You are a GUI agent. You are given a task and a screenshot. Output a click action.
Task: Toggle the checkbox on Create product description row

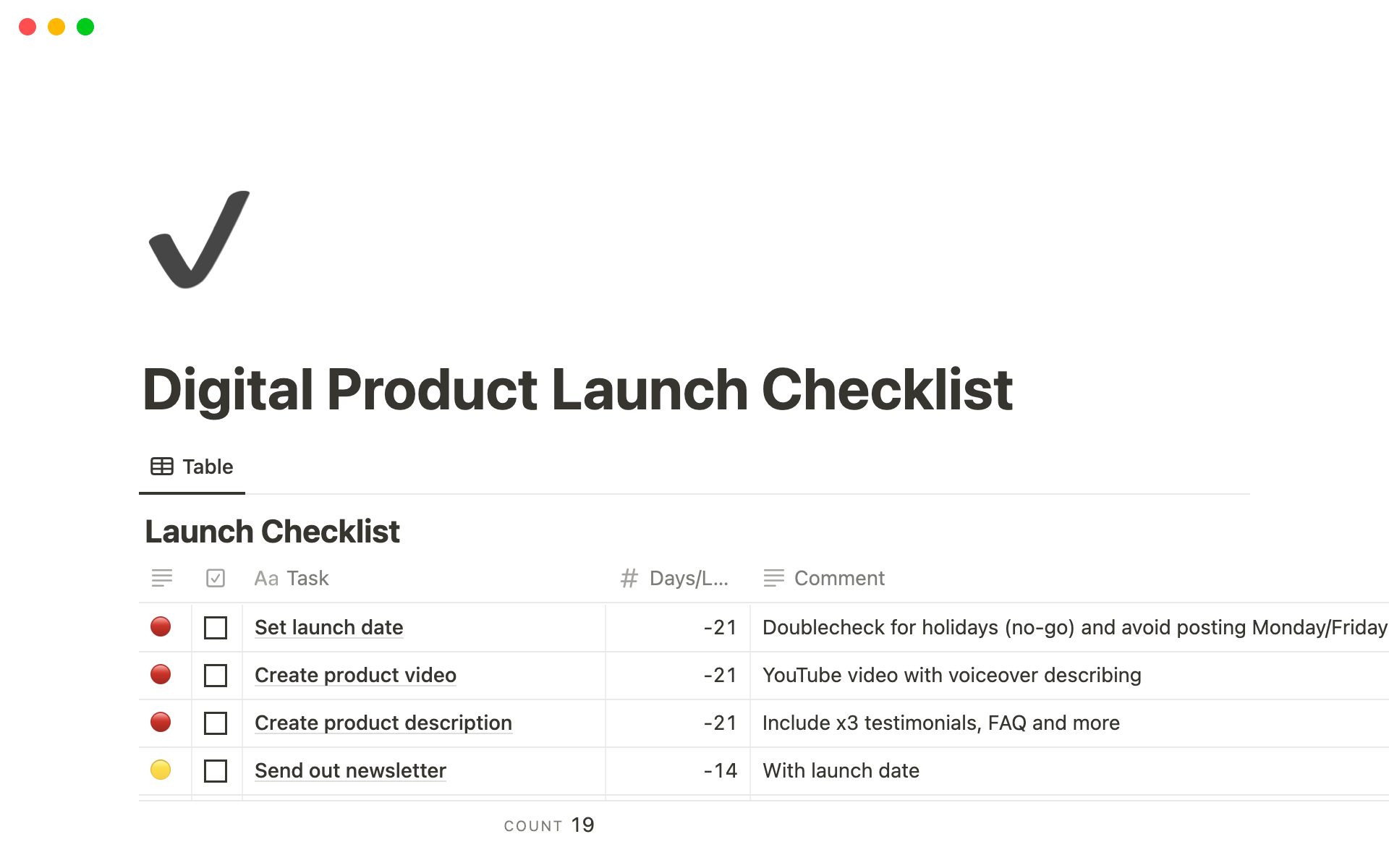click(215, 722)
